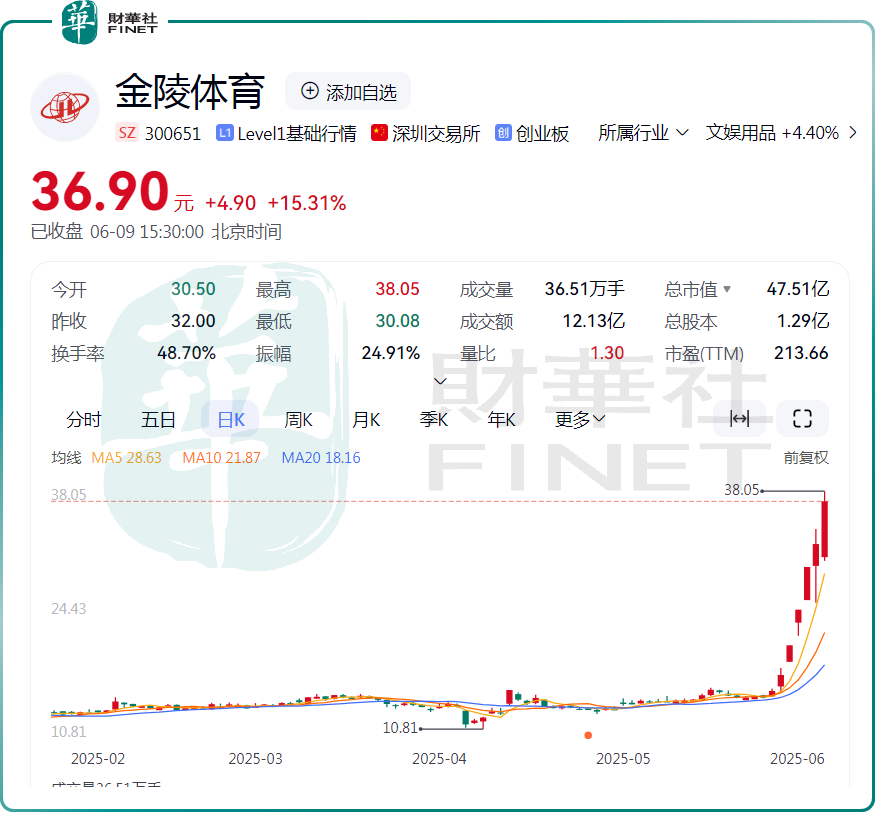Click 总市值 value 47.51亿
875x832 pixels.
(x=798, y=288)
